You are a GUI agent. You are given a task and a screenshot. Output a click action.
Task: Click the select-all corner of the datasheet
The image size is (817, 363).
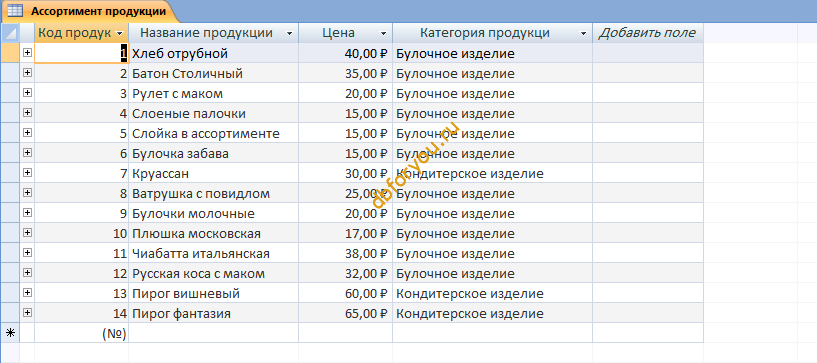(10, 33)
